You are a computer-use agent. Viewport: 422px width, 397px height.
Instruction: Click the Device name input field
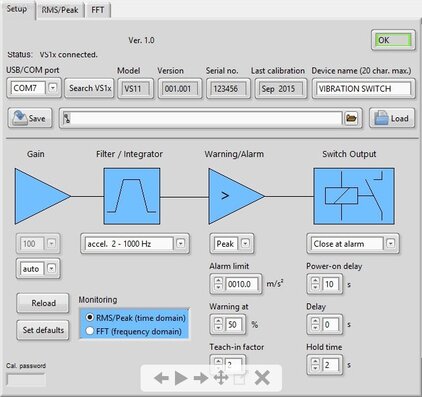pyautogui.click(x=364, y=89)
